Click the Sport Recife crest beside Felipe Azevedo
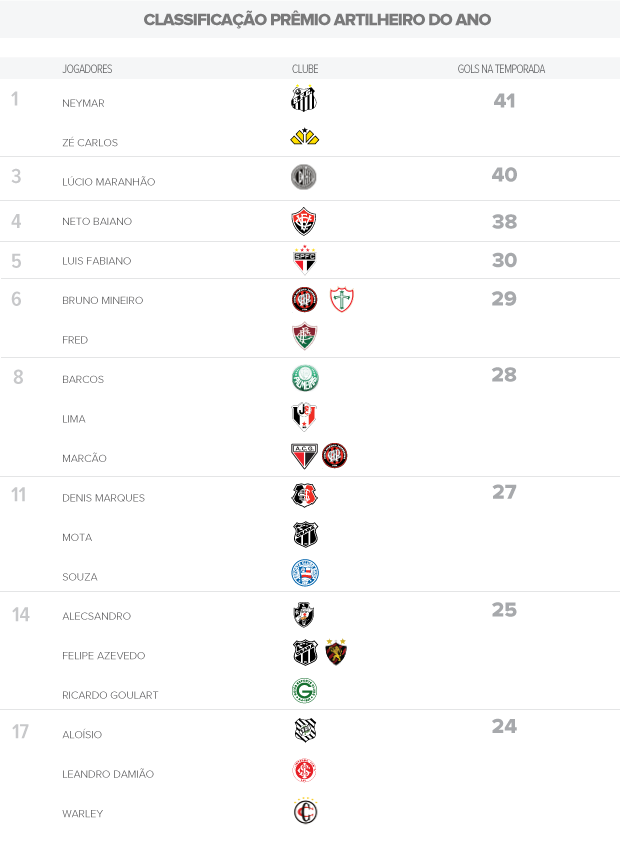Image resolution: width=620 pixels, height=843 pixels. point(336,653)
